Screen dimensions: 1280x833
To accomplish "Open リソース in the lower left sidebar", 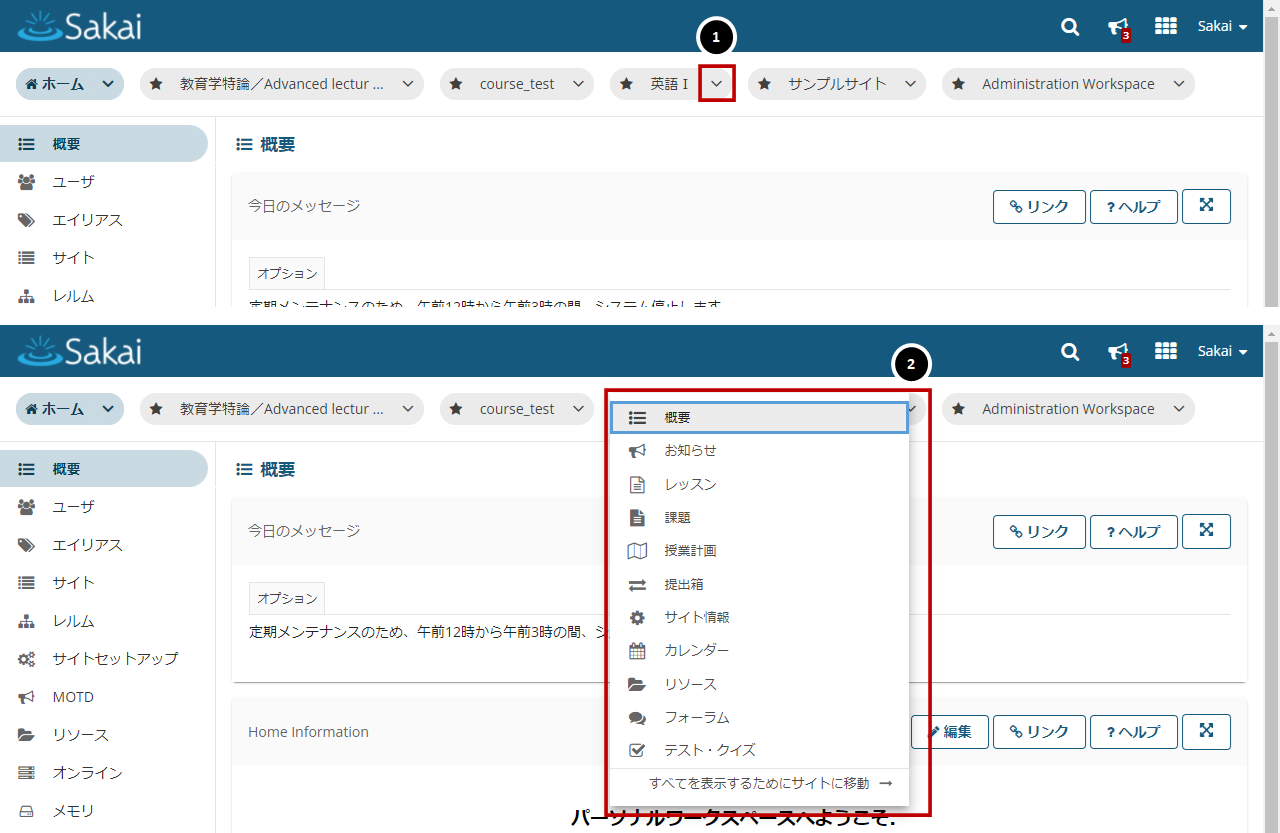I will coord(104,735).
